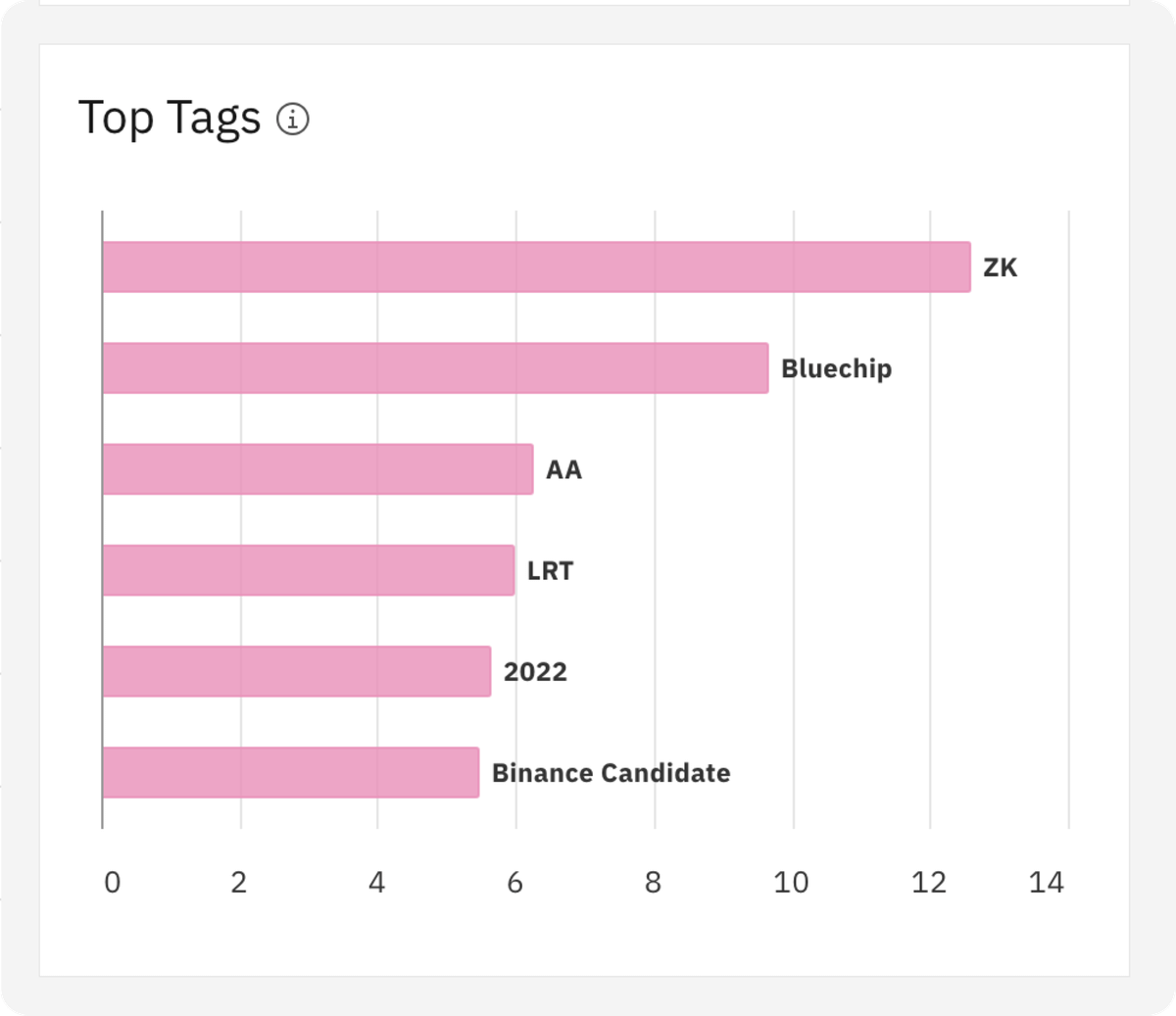Click the 0 axis tick label
1176x1016 pixels.
113,883
